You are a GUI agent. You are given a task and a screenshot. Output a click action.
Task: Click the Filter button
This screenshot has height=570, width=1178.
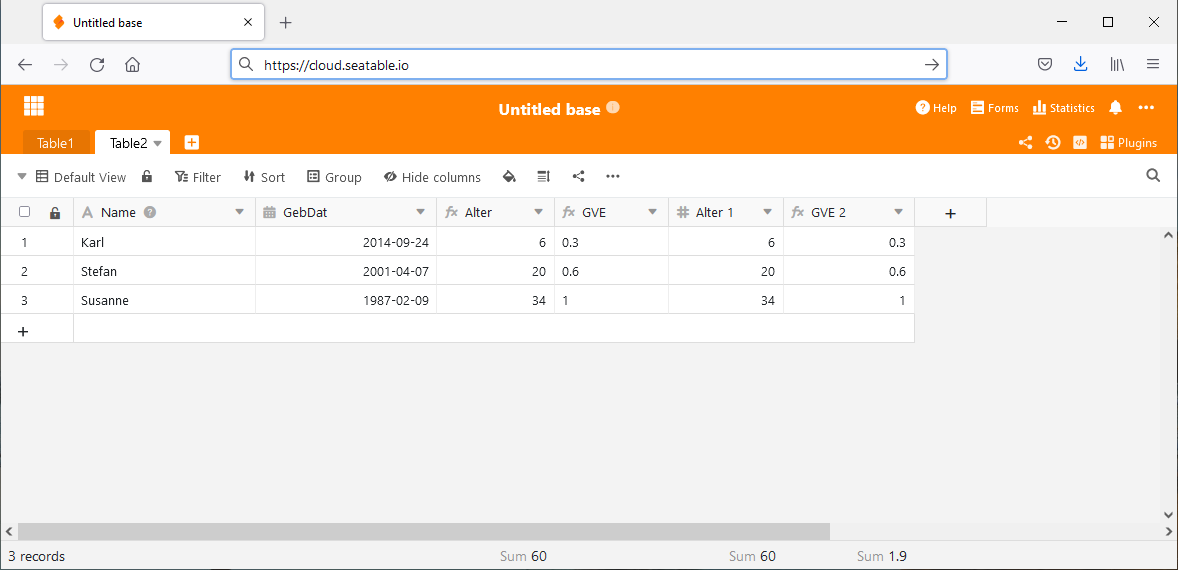[198, 177]
